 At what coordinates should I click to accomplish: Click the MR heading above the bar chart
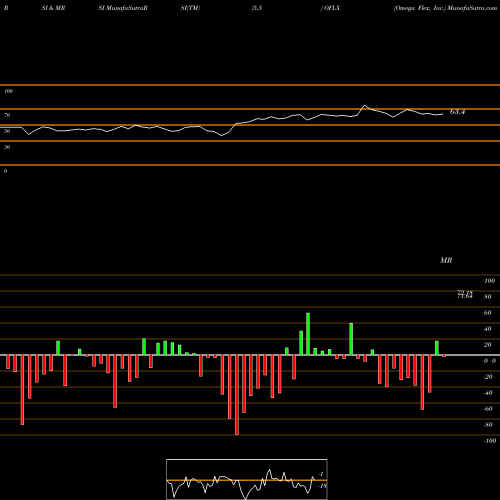pyautogui.click(x=446, y=260)
